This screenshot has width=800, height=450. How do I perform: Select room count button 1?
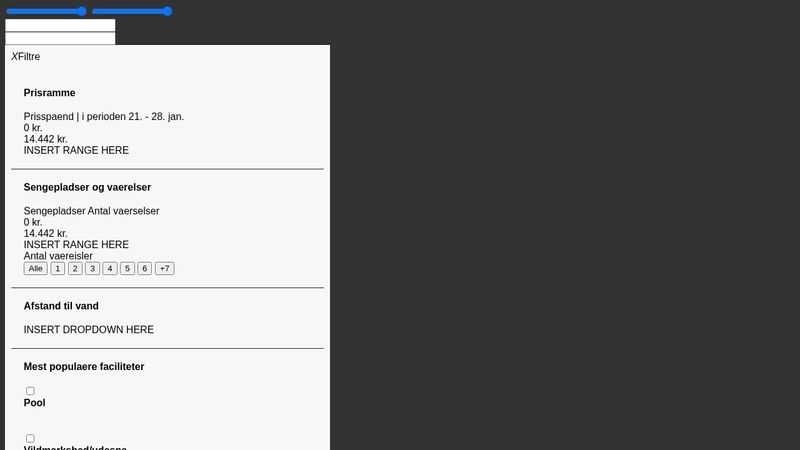[x=58, y=268]
